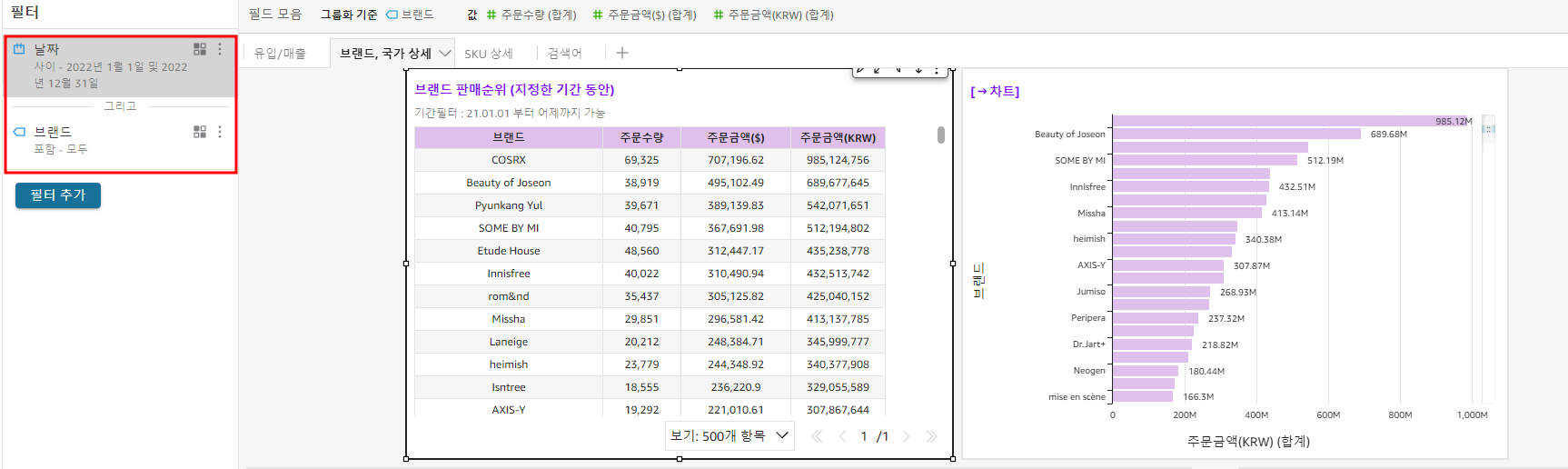Image resolution: width=1568 pixels, height=469 pixels.
Task: Open the 주문금액(KRW) (합계) value field pill
Action: click(x=774, y=15)
